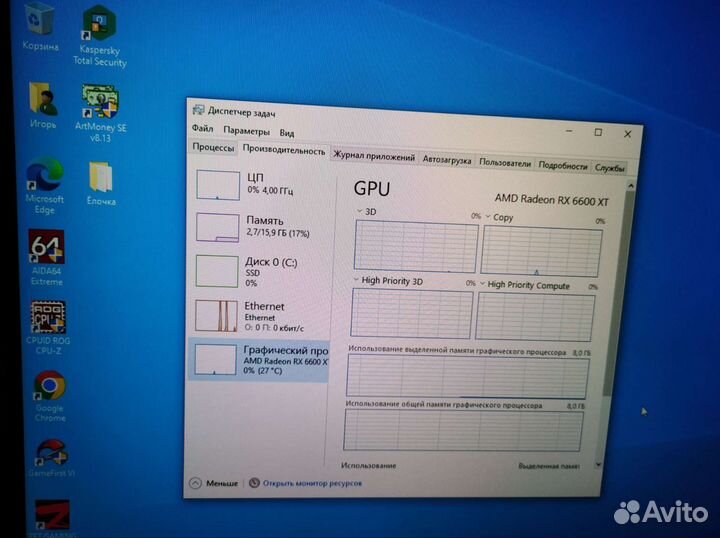The width and height of the screenshot is (720, 538).
Task: Click the GPU pane vertical scrollbar thumb
Action: [618, 294]
